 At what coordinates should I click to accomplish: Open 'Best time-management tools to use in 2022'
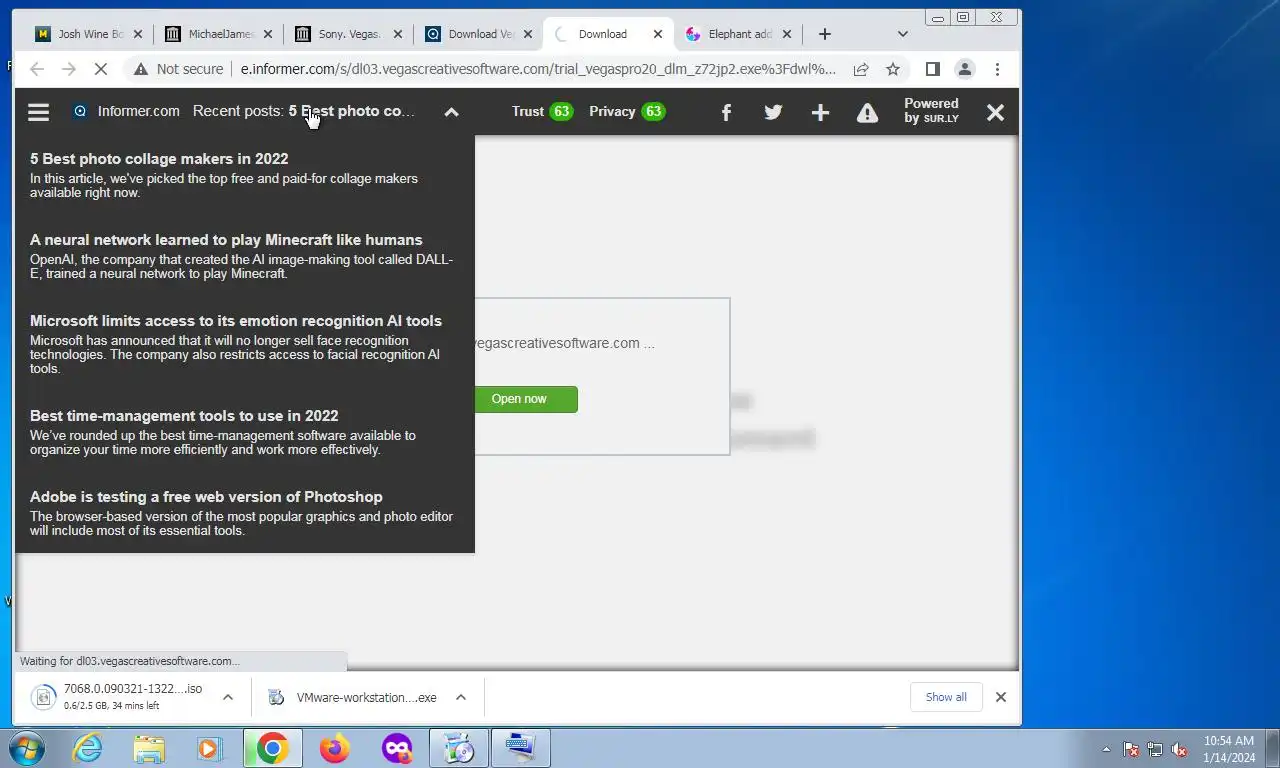184,415
